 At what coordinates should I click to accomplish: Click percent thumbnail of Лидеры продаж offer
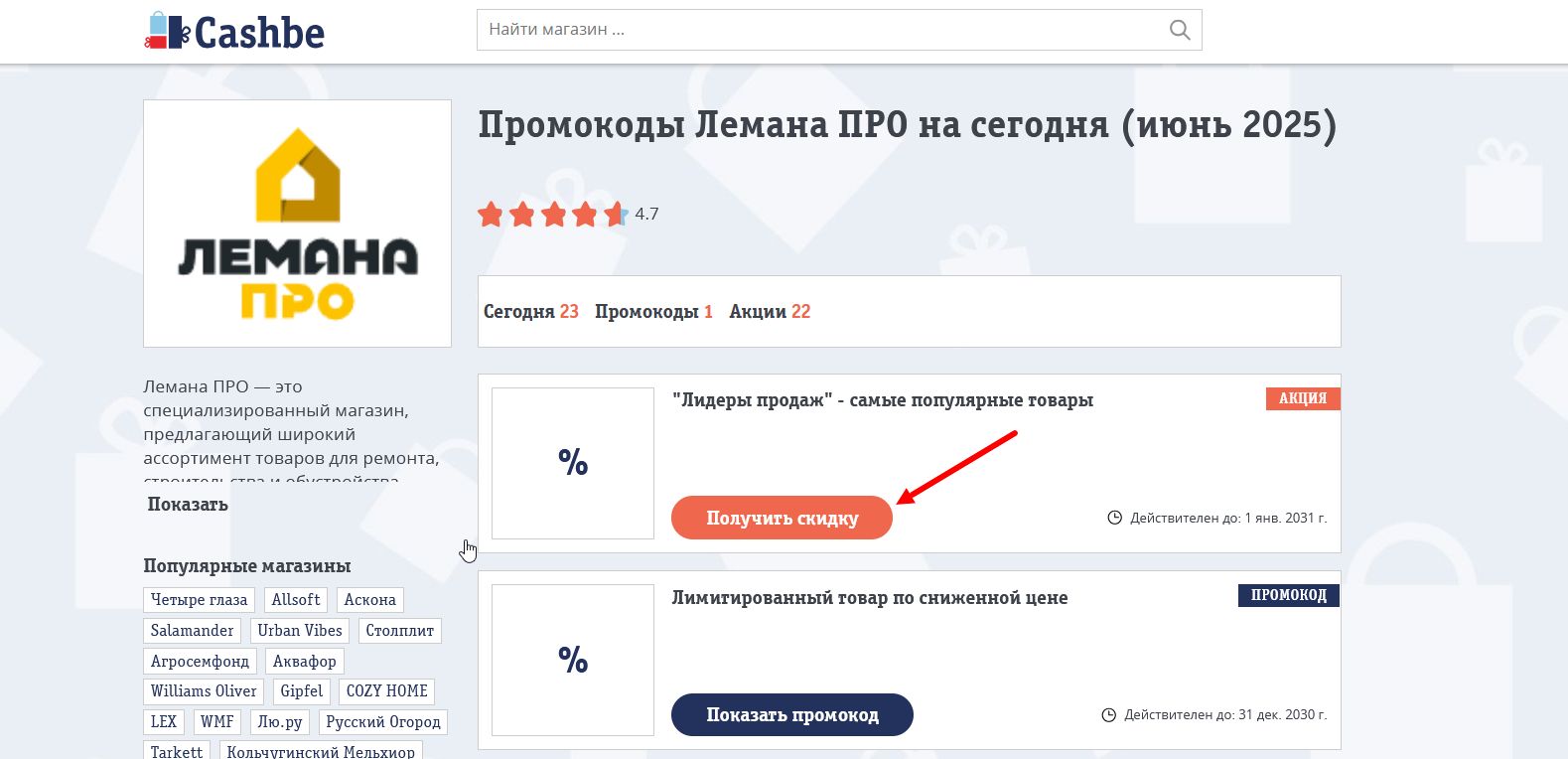click(573, 463)
